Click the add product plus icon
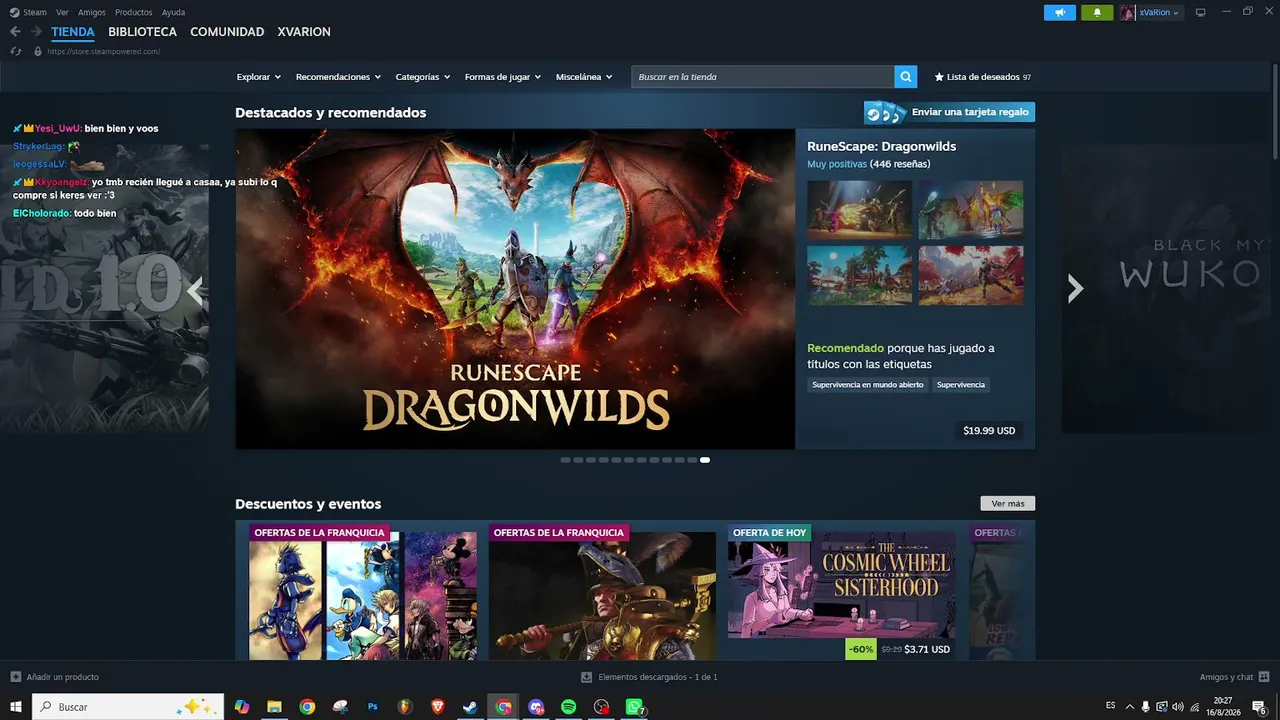This screenshot has height=720, width=1280. [15, 677]
